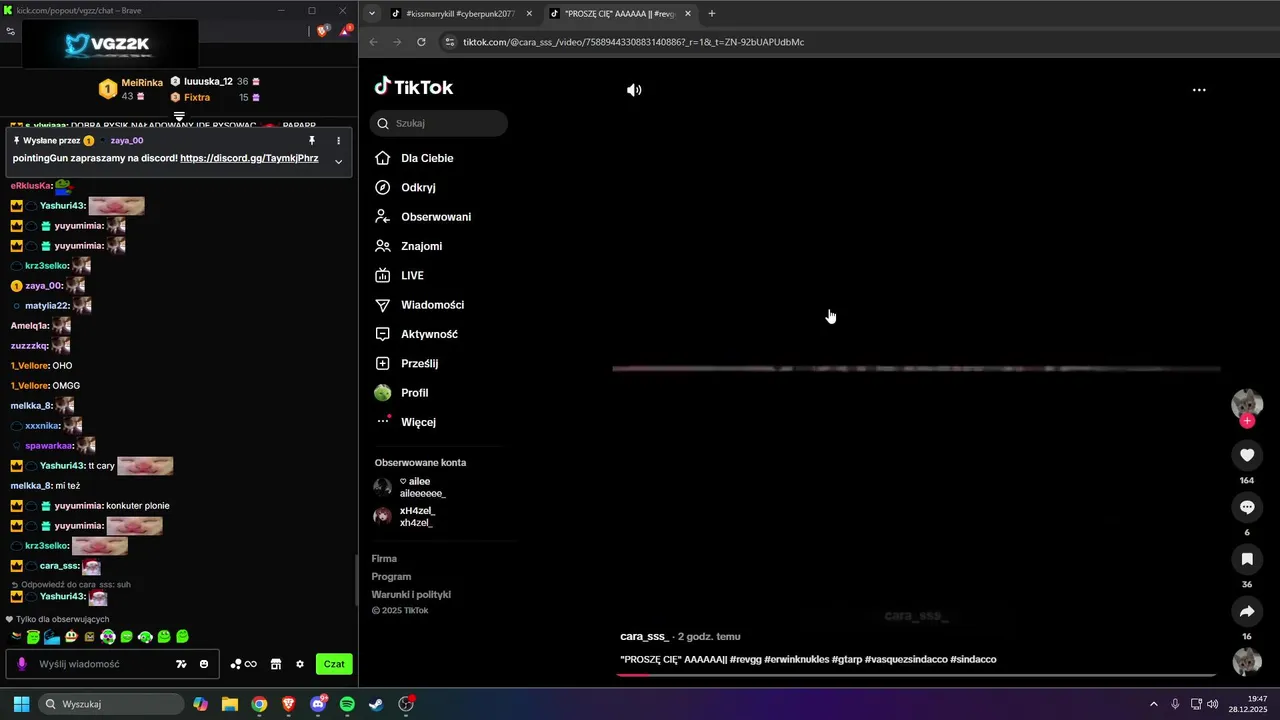Open the emoji picker in Kick chat

204,664
